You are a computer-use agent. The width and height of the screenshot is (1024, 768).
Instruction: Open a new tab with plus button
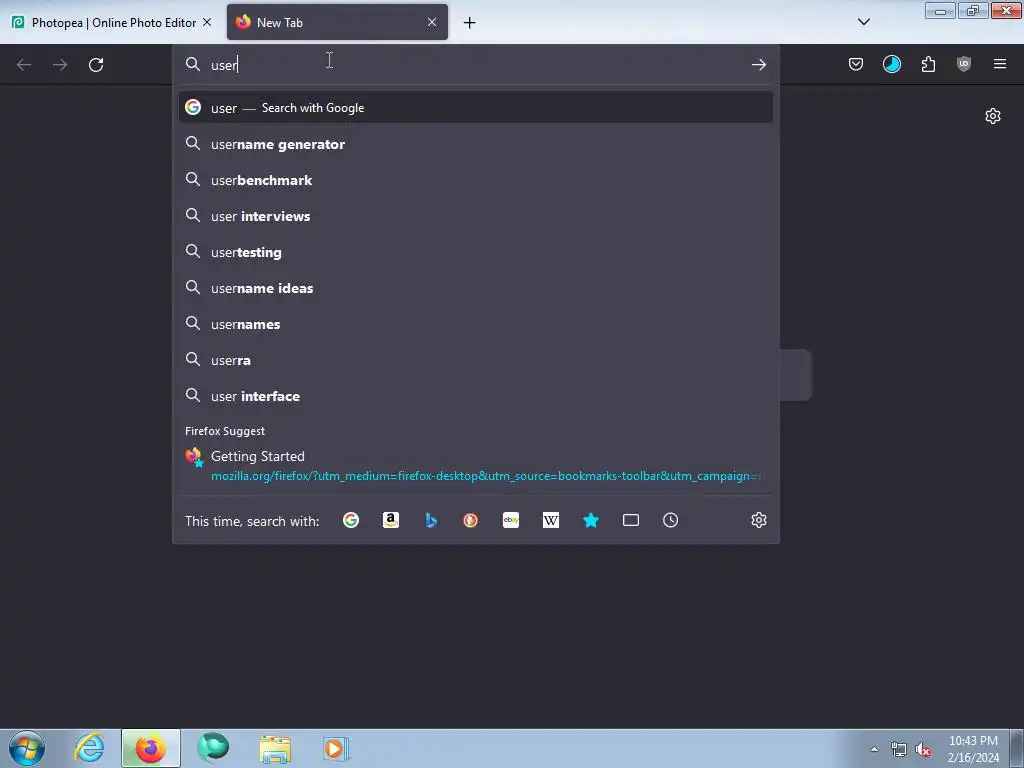tap(470, 23)
